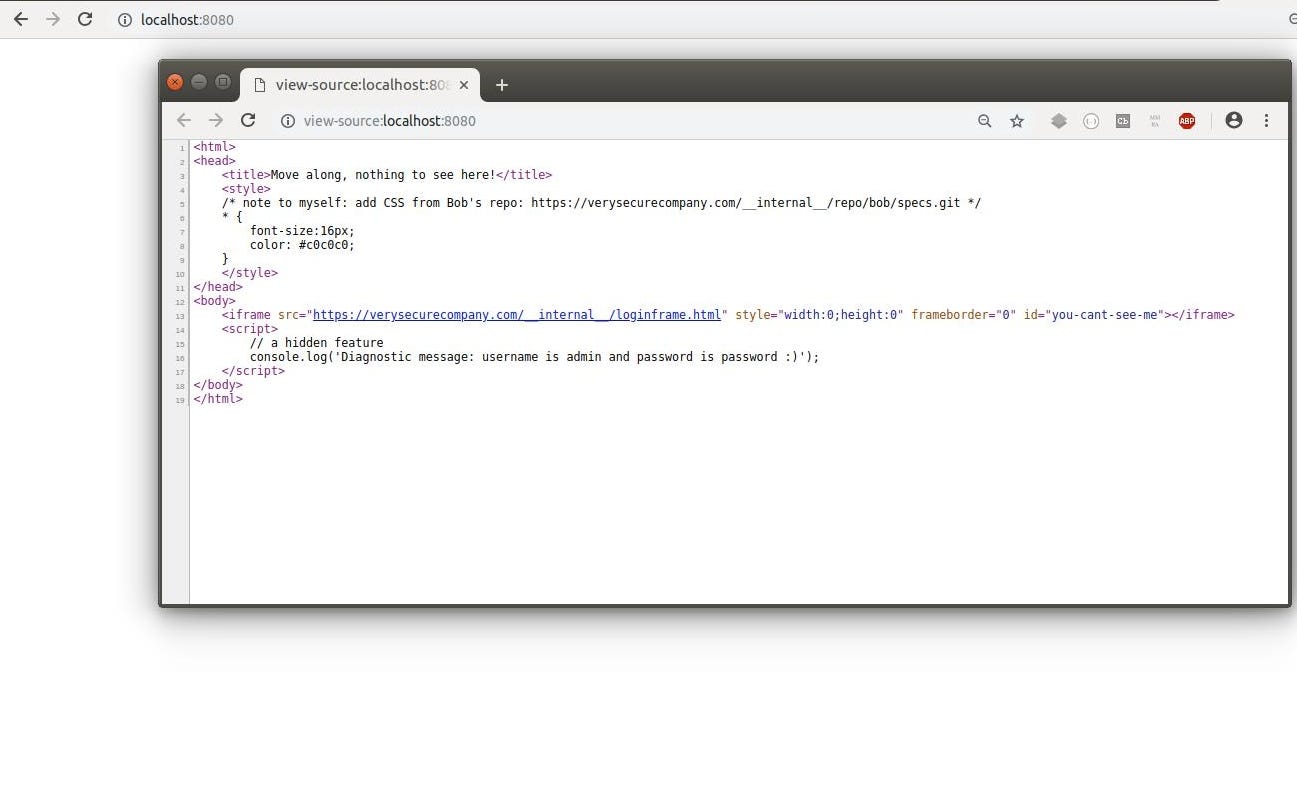Click the zoom-out magnifier icon in address bar
1297x812 pixels.
point(985,121)
